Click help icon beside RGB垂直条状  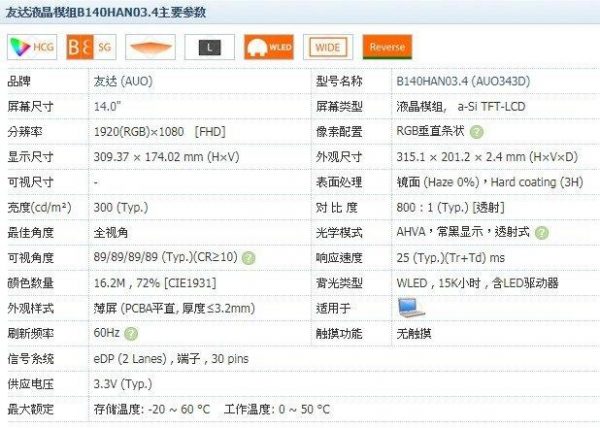click(476, 132)
